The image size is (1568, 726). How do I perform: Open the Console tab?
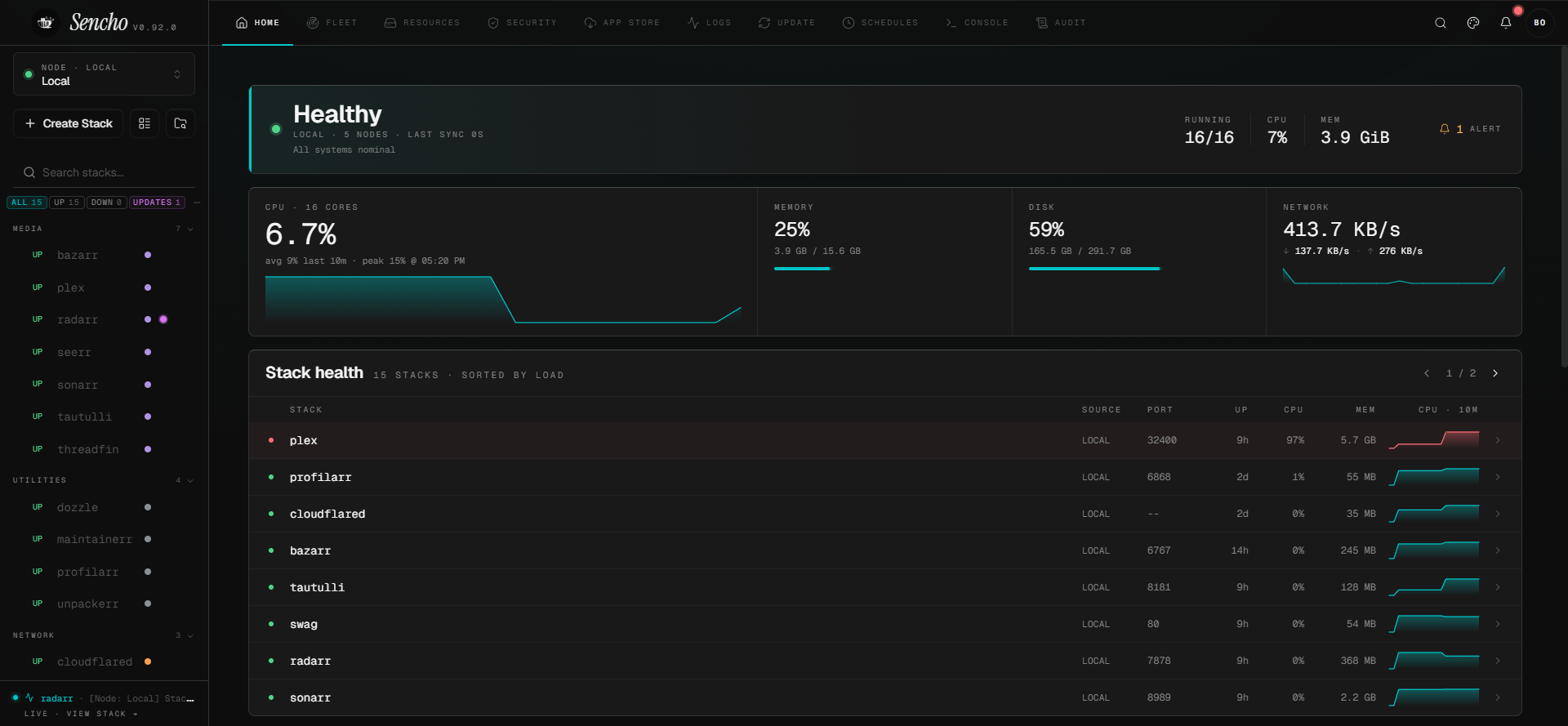[977, 23]
